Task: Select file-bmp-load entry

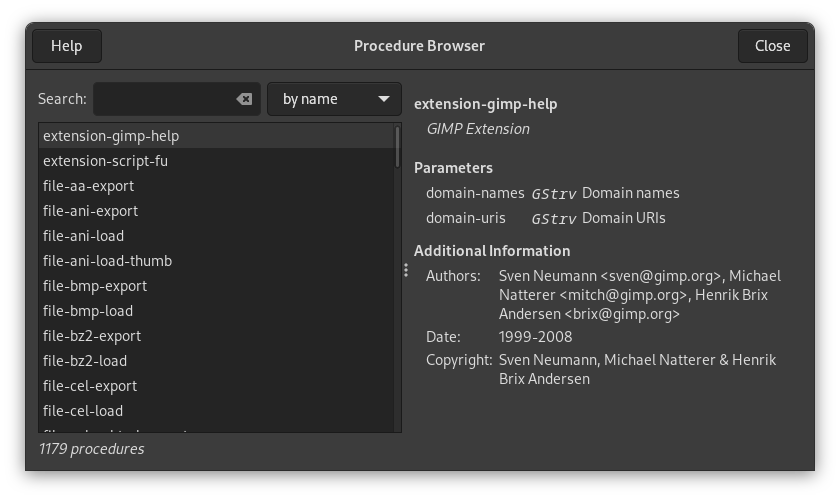Action: point(87,311)
